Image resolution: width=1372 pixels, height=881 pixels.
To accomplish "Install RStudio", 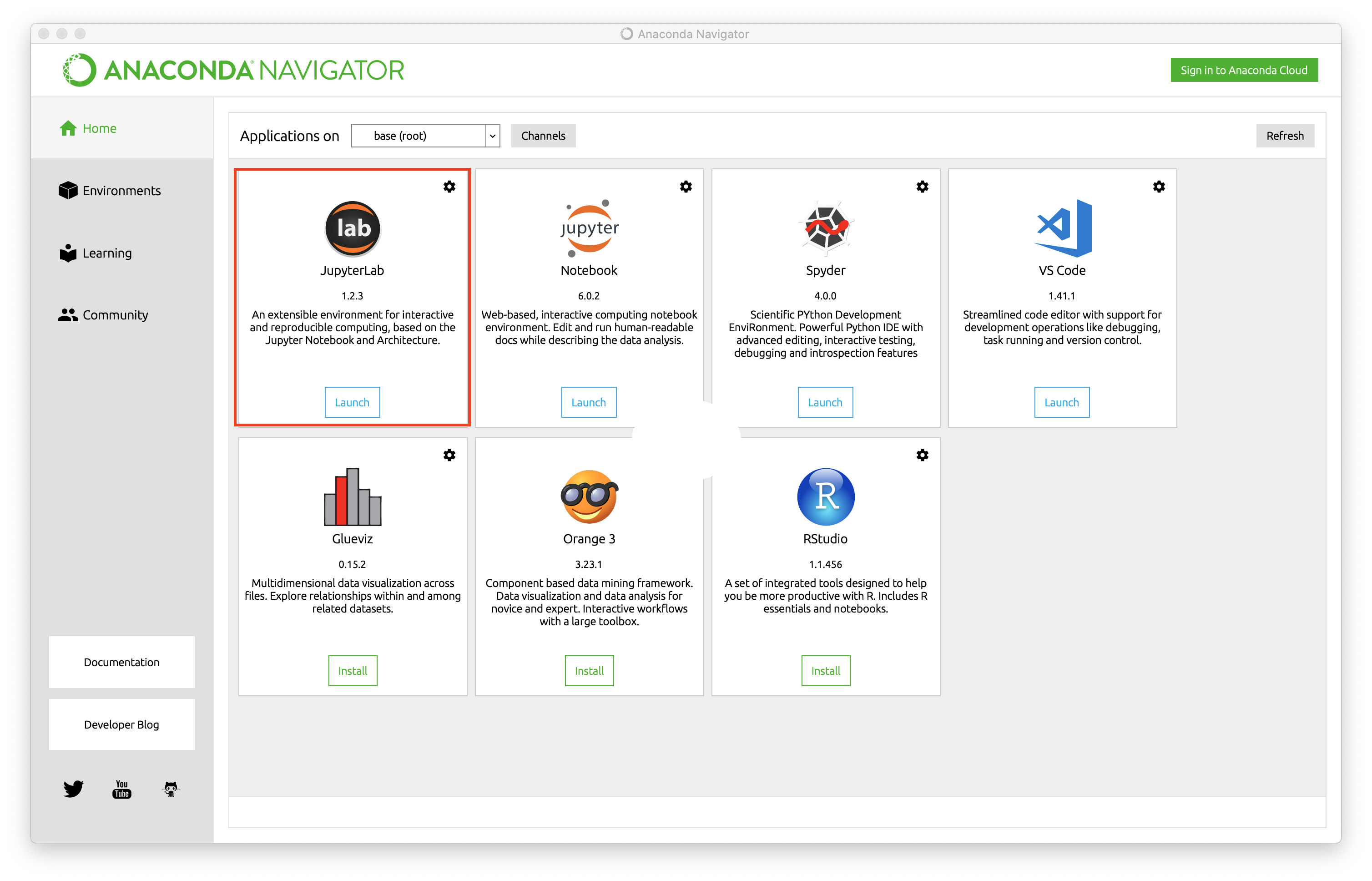I will [825, 670].
